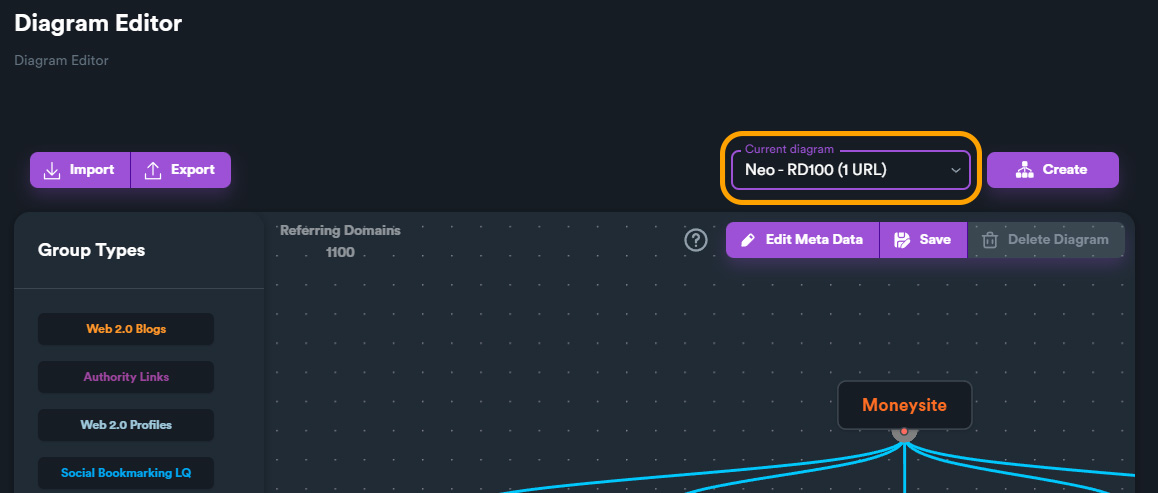This screenshot has height=493, width=1158.
Task: Expand the dropdown chevron arrow
Action: click(x=956, y=170)
